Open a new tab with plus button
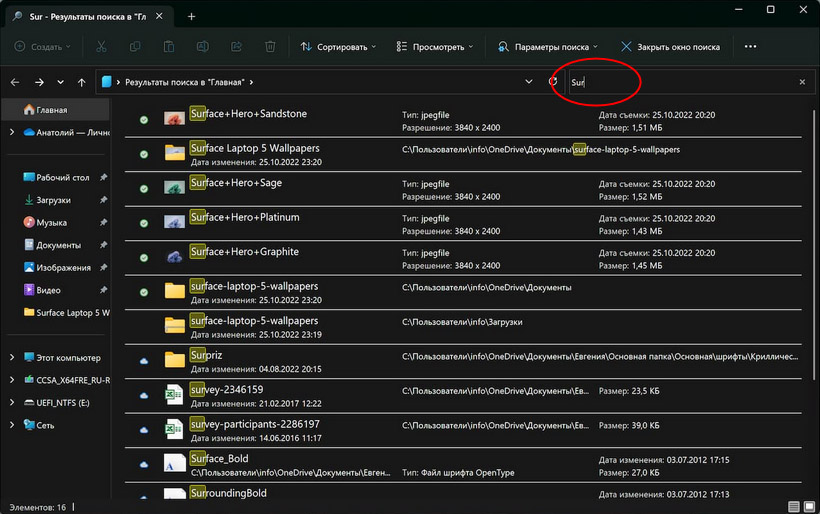 (191, 17)
